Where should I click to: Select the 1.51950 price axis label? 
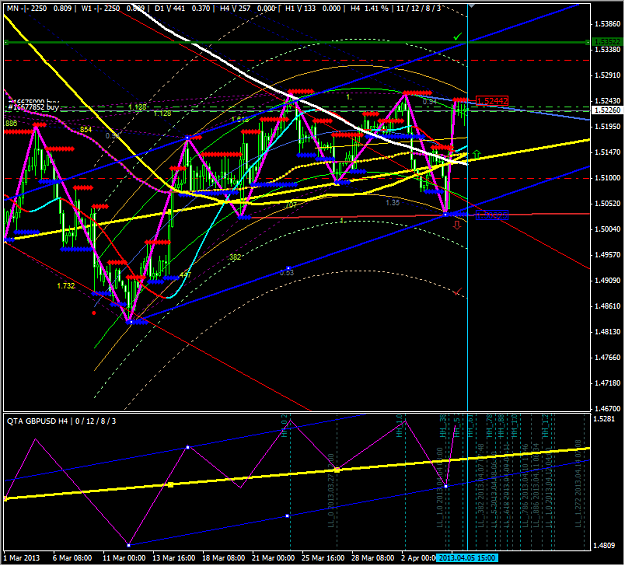pyautogui.click(x=607, y=126)
